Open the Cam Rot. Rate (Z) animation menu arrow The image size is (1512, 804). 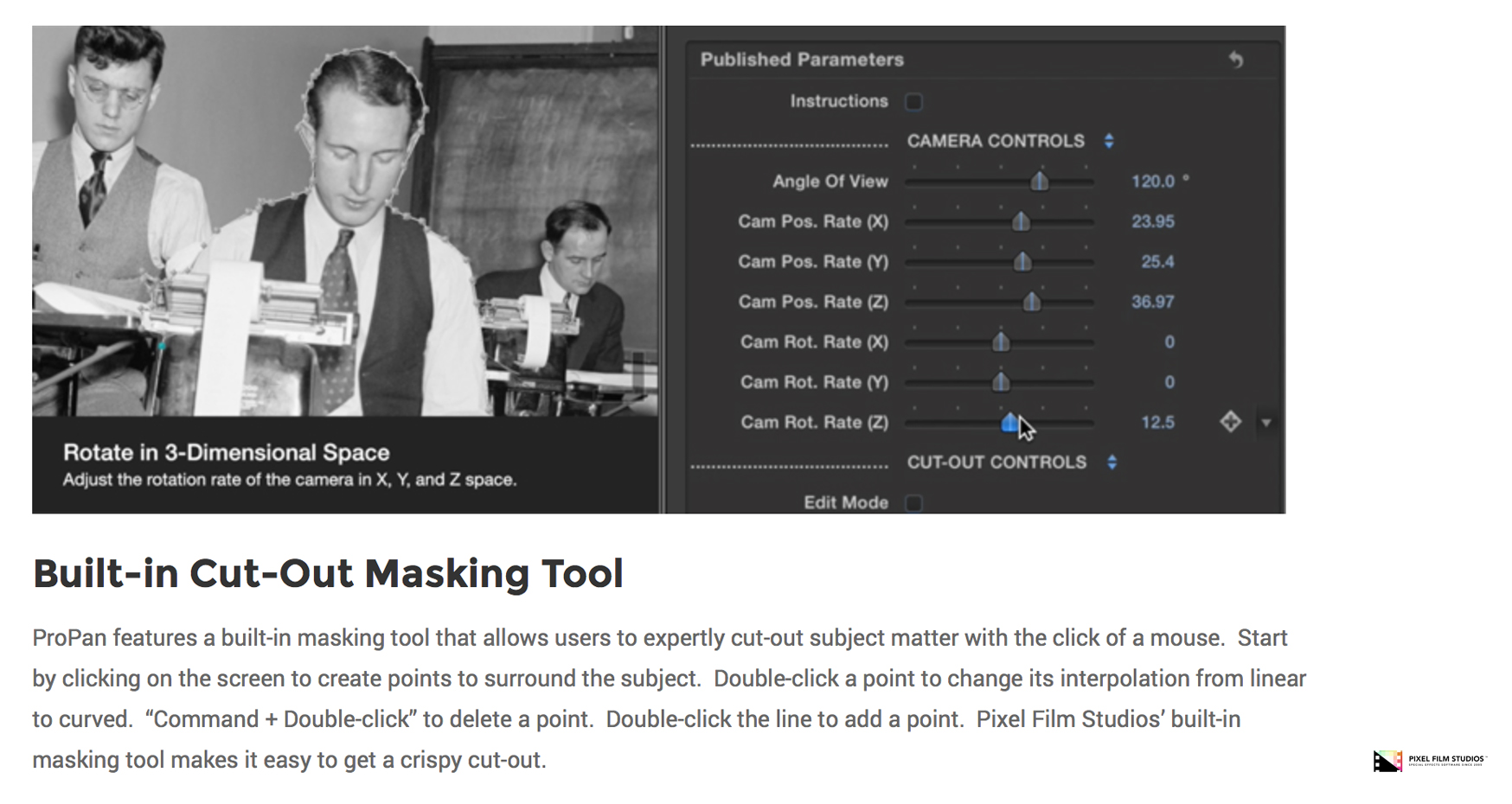tap(1266, 423)
